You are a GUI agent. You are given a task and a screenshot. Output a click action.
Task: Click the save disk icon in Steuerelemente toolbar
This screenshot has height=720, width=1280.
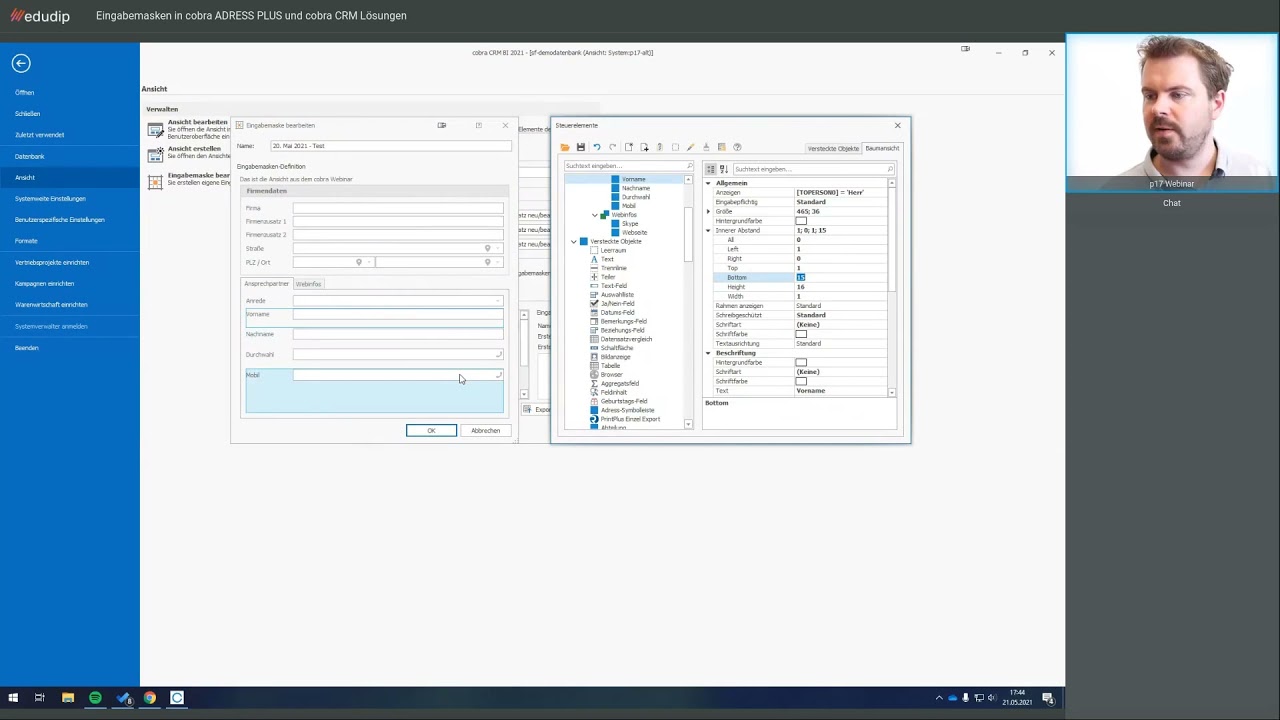(581, 147)
